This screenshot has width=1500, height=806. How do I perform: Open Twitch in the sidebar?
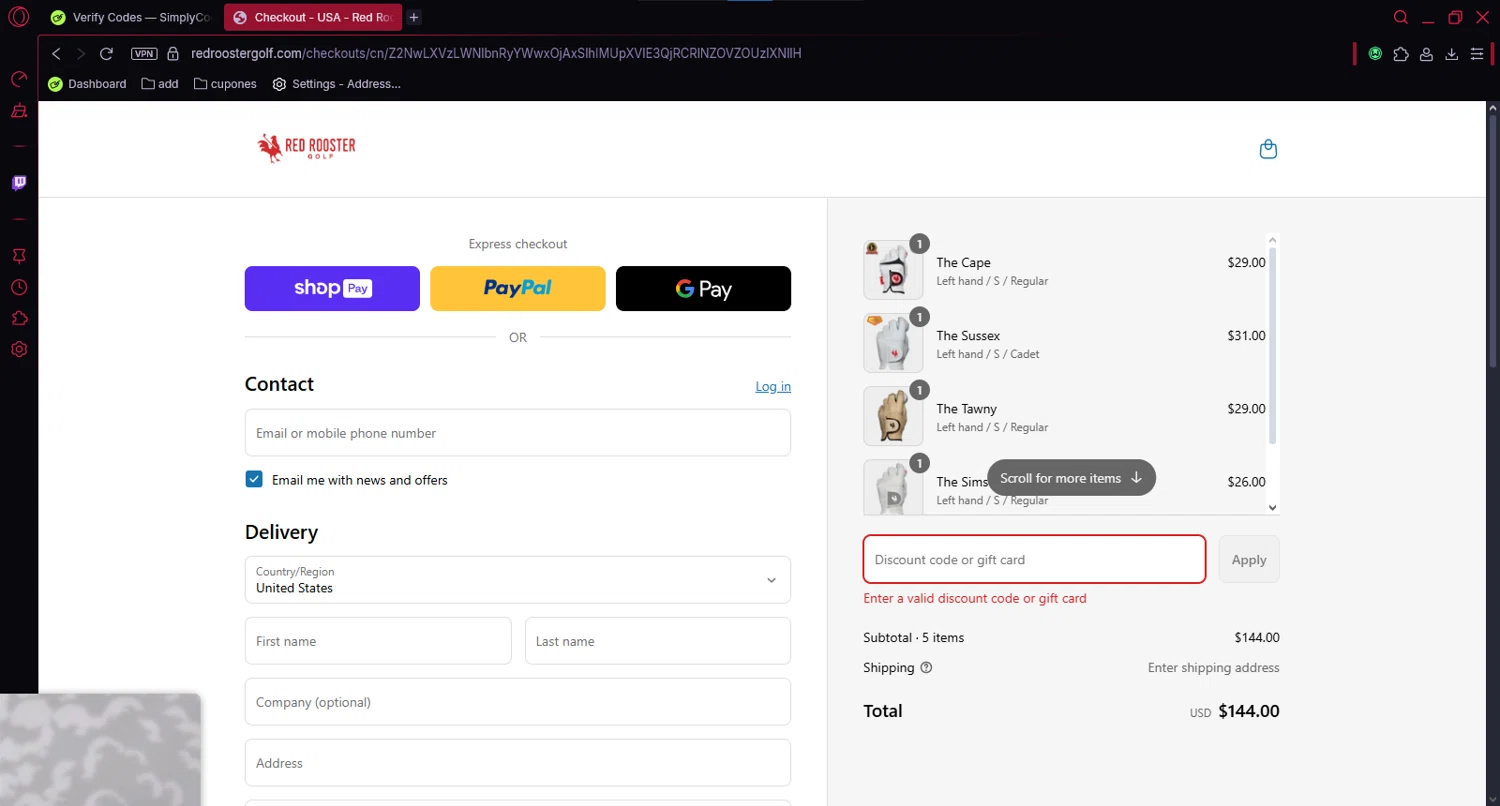click(19, 183)
